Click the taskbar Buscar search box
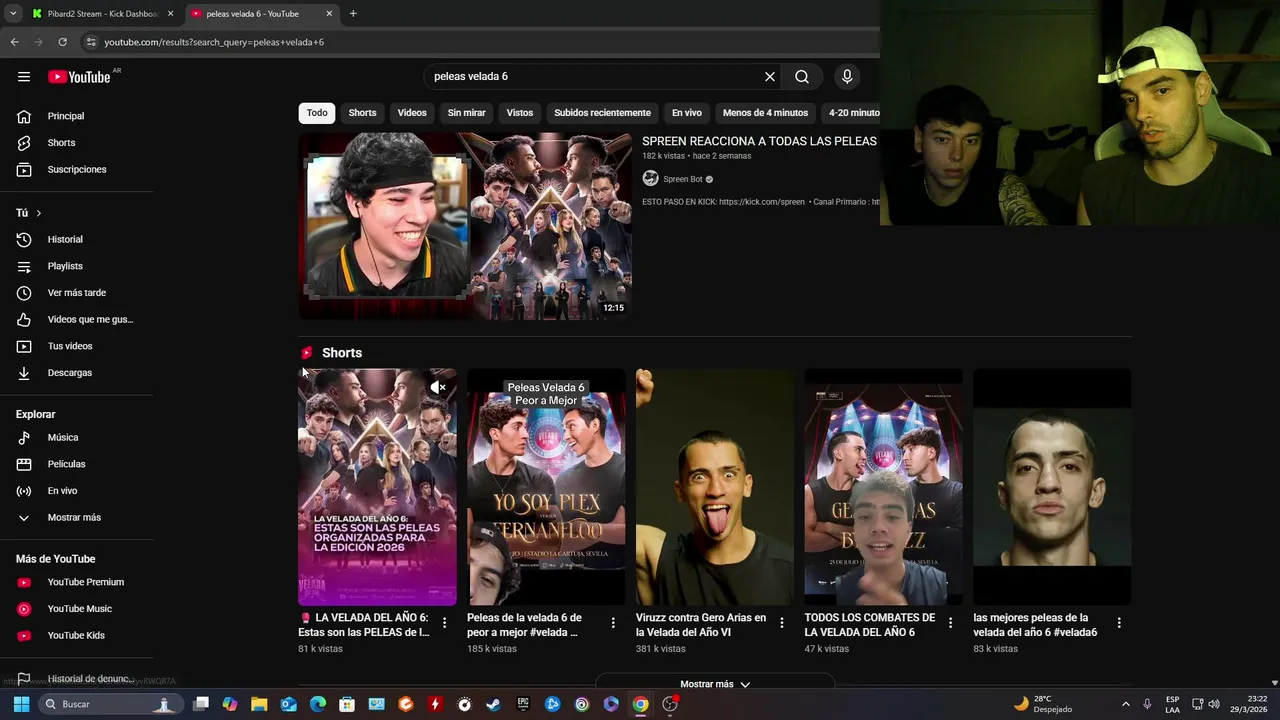The image size is (1280, 720). point(110,704)
